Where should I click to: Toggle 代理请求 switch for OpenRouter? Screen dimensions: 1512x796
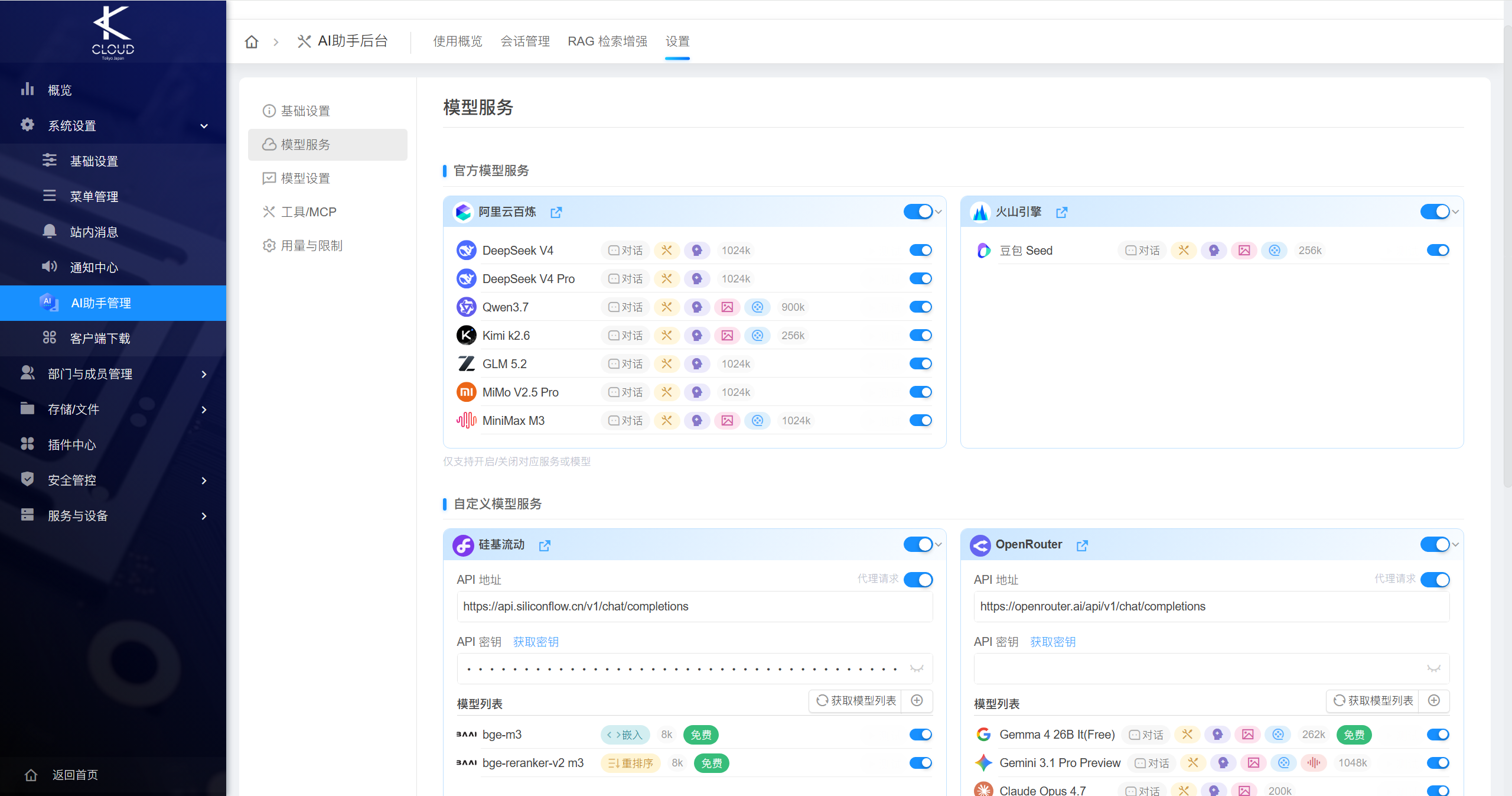click(x=1435, y=580)
